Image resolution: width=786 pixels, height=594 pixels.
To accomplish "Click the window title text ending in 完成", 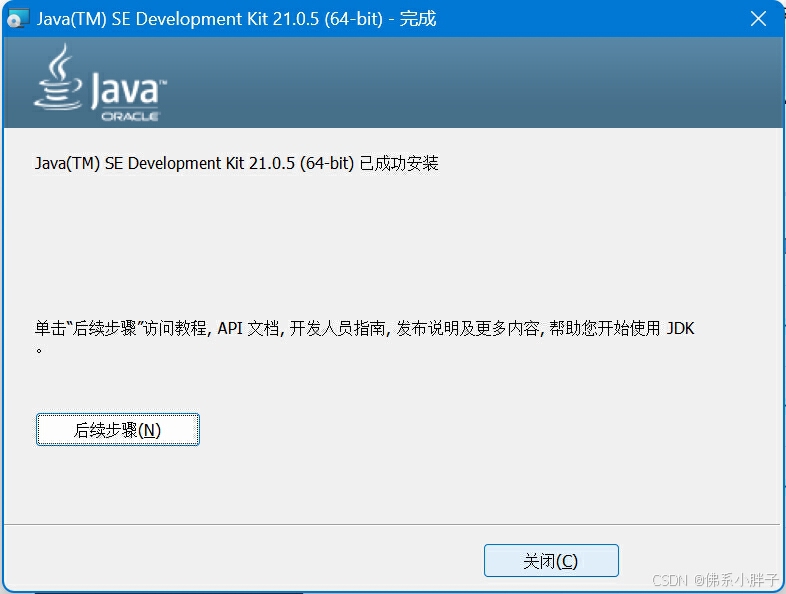I will [x=237, y=19].
